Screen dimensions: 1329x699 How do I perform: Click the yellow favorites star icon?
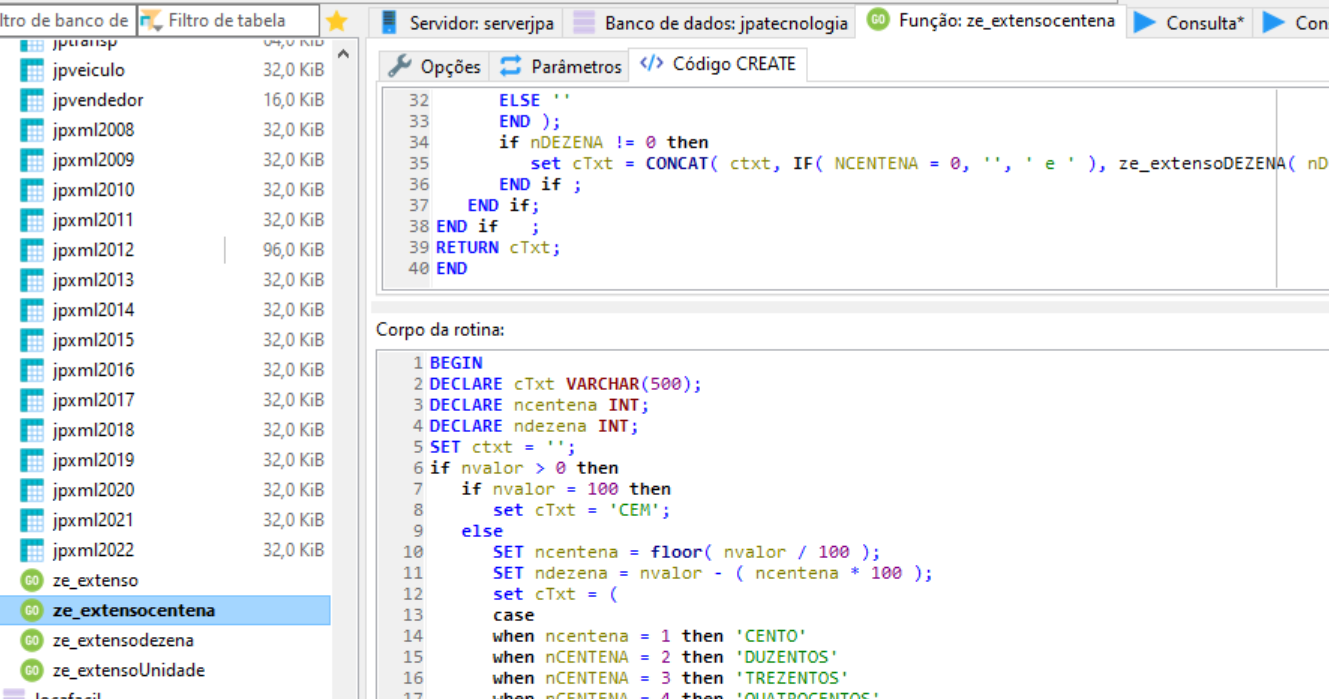[337, 21]
